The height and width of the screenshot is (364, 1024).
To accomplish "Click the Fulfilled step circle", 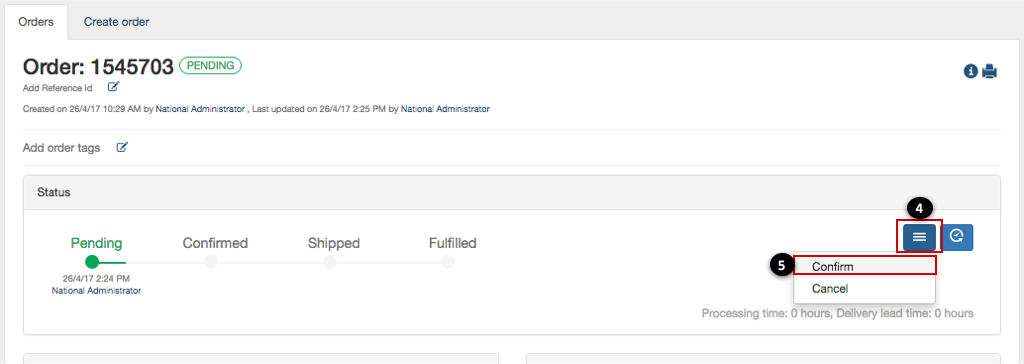I will click(x=447, y=262).
